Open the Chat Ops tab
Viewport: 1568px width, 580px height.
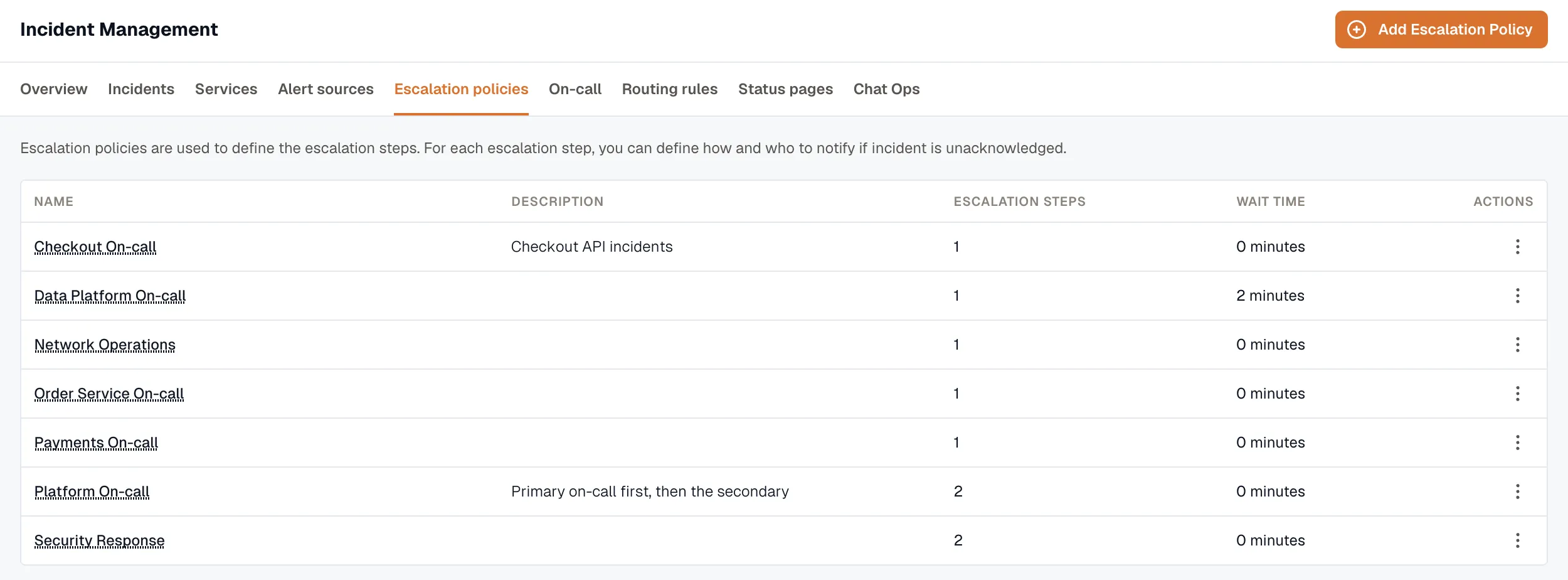pyautogui.click(x=886, y=89)
